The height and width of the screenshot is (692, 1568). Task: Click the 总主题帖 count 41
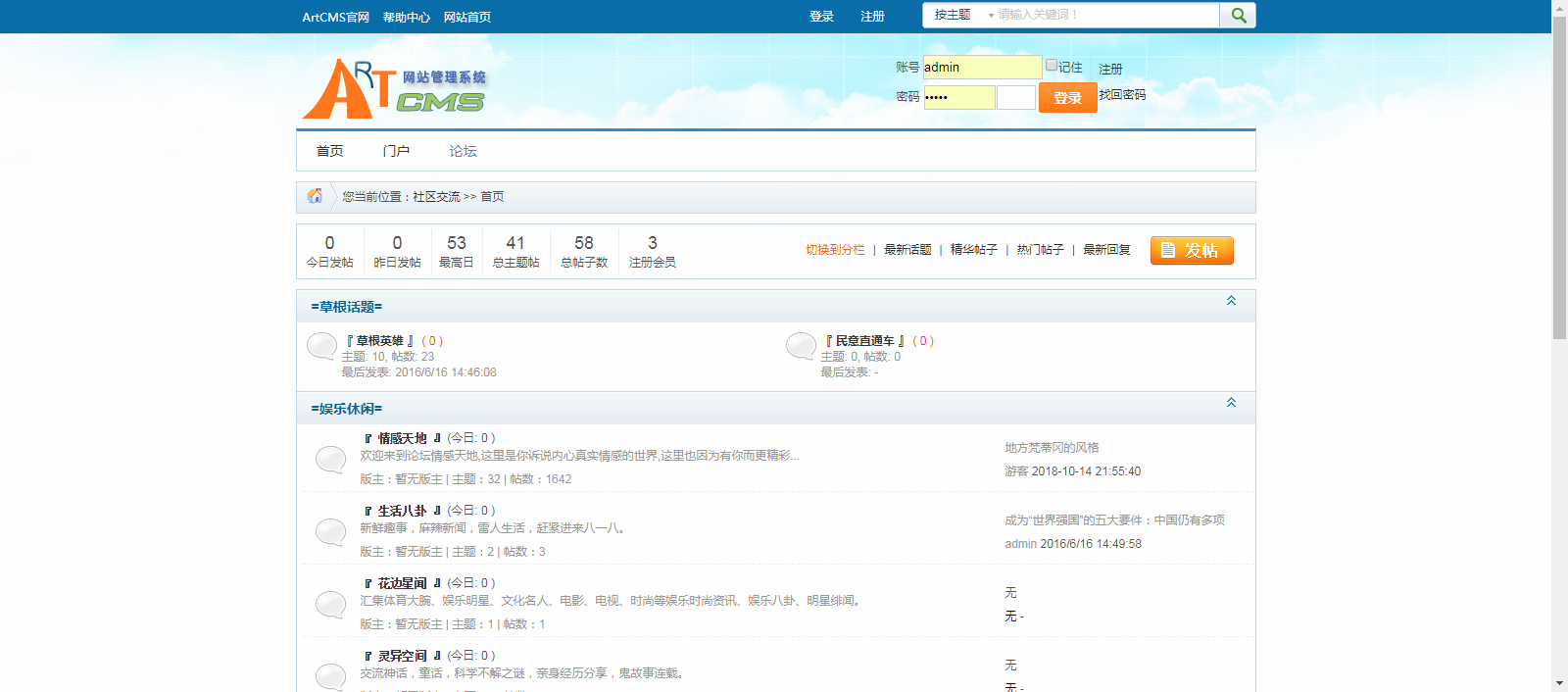515,243
